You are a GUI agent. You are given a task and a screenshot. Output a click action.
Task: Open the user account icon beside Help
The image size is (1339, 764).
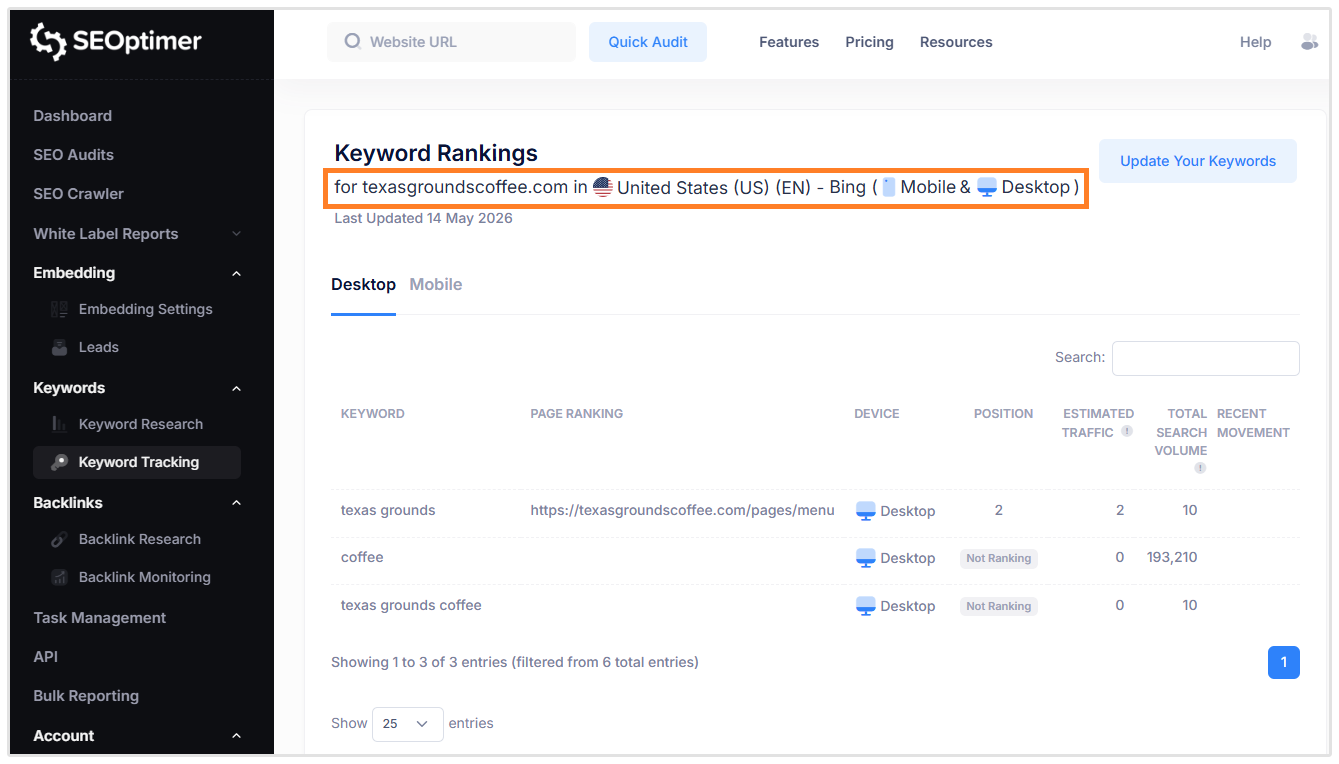click(x=1309, y=42)
